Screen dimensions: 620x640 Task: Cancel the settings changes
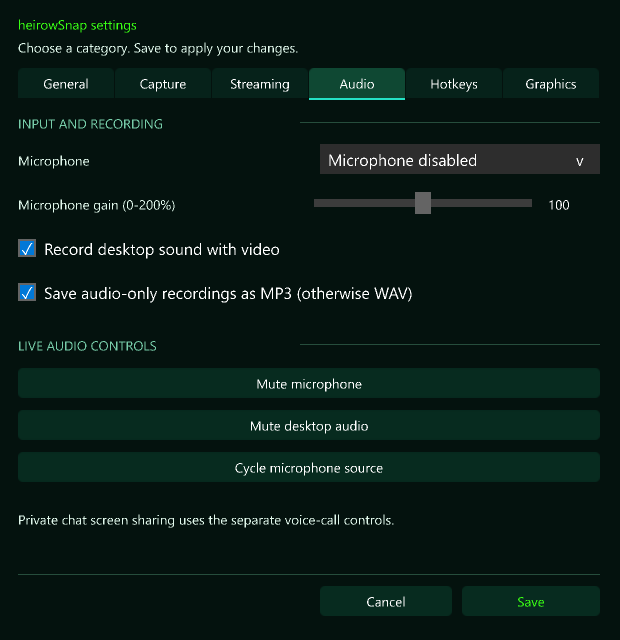coord(386,601)
